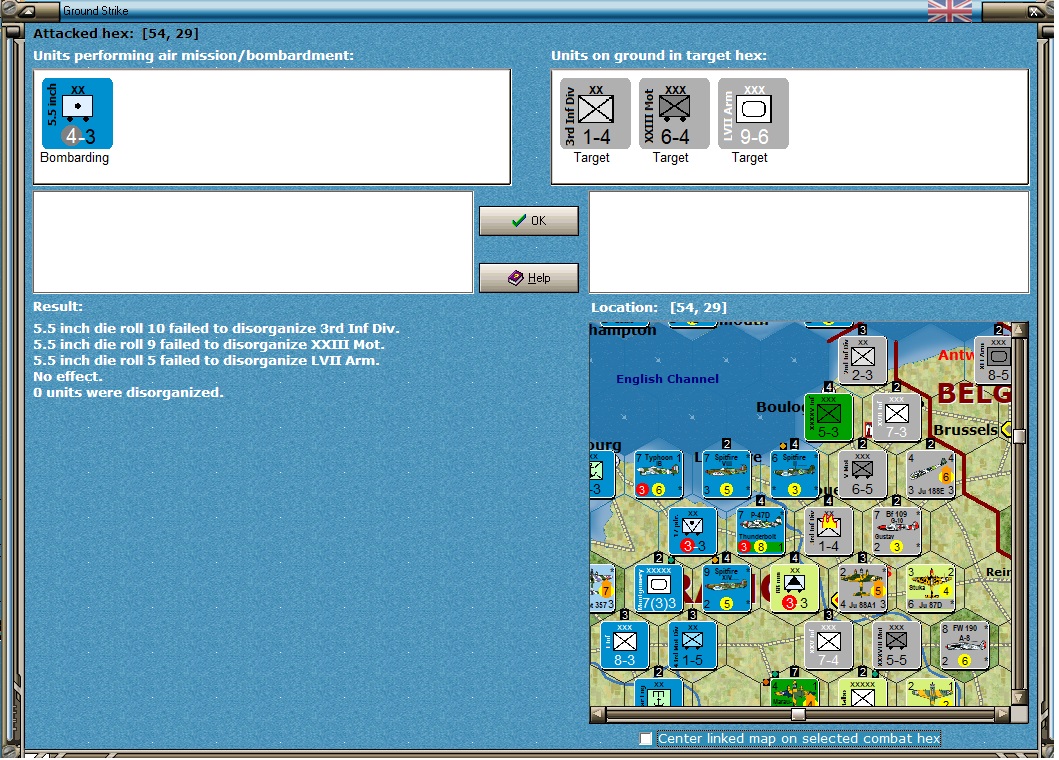
Task: Click the Spitfire XIV air unit on map
Action: pos(727,588)
